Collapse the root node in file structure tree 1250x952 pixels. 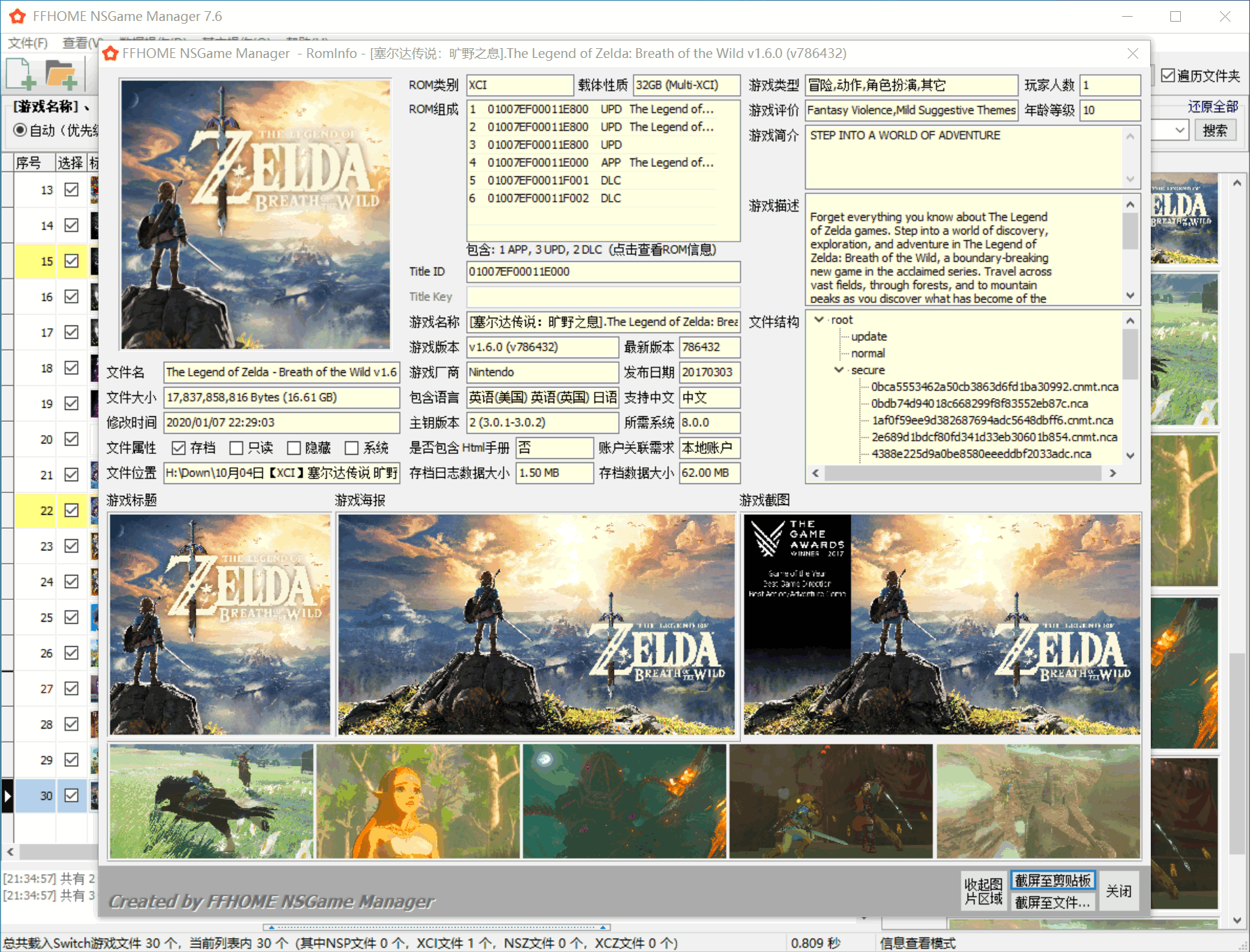coord(818,319)
